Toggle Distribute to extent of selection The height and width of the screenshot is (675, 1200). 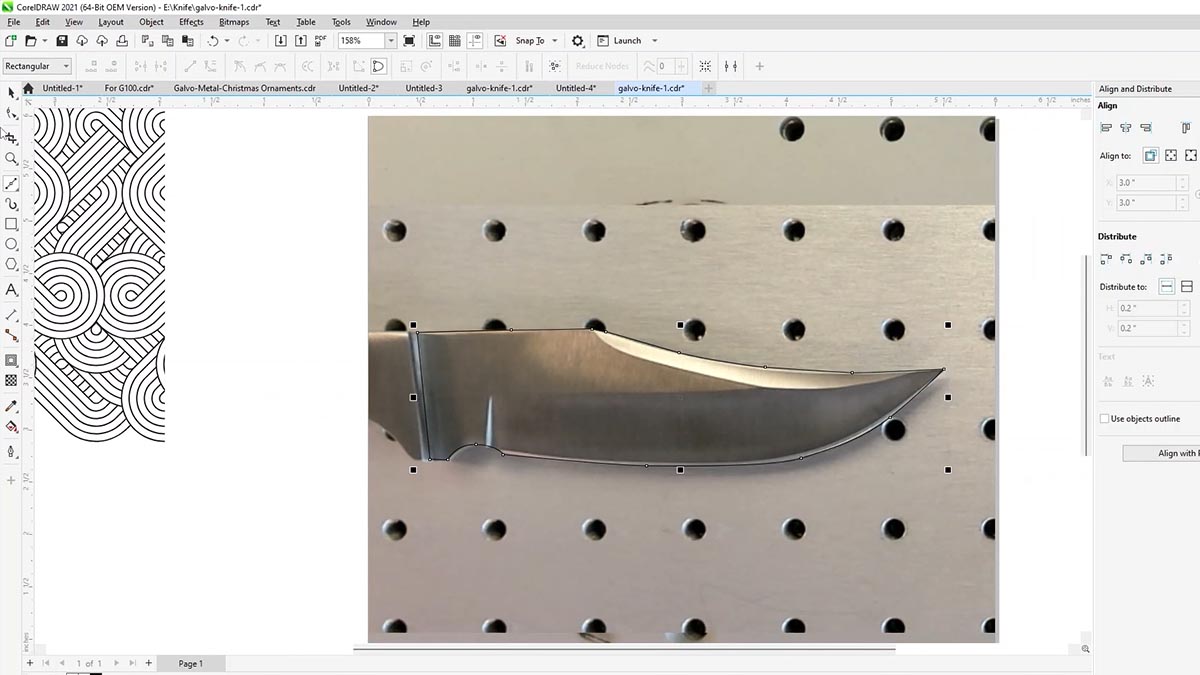[x=1166, y=287]
